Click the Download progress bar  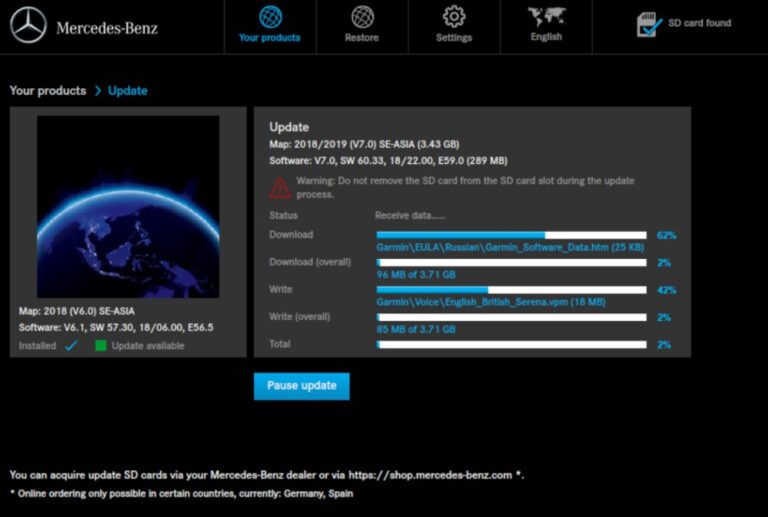[x=511, y=235]
